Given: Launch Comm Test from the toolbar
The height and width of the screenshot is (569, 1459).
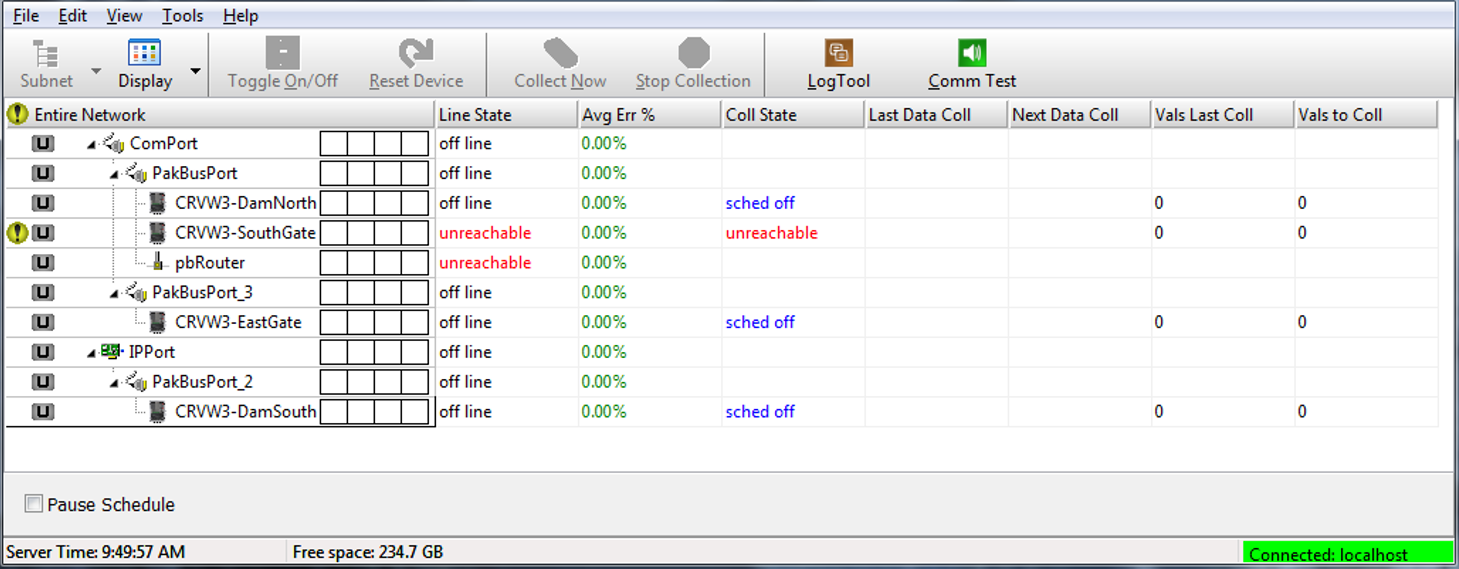Looking at the screenshot, I should click(971, 53).
